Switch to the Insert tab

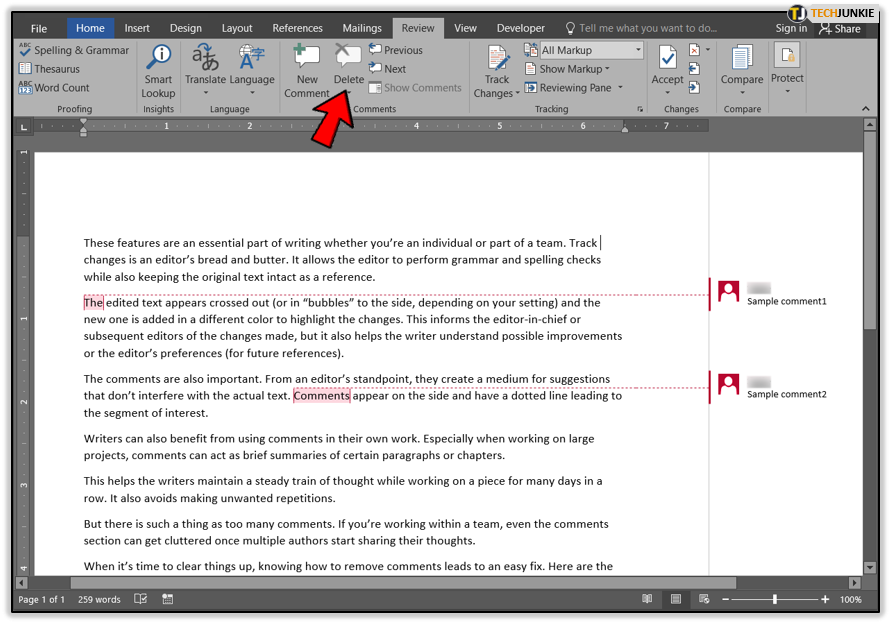[x=137, y=28]
